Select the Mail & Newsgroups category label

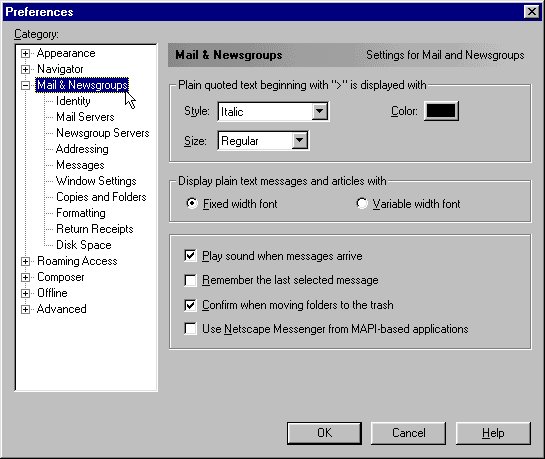pos(82,85)
